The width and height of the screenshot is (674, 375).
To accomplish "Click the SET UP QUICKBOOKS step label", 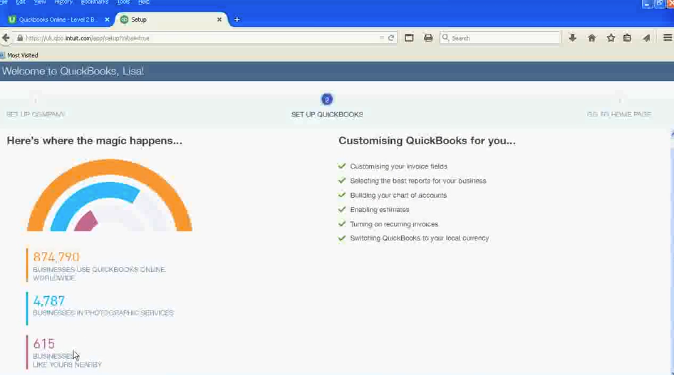I will pos(327,114).
